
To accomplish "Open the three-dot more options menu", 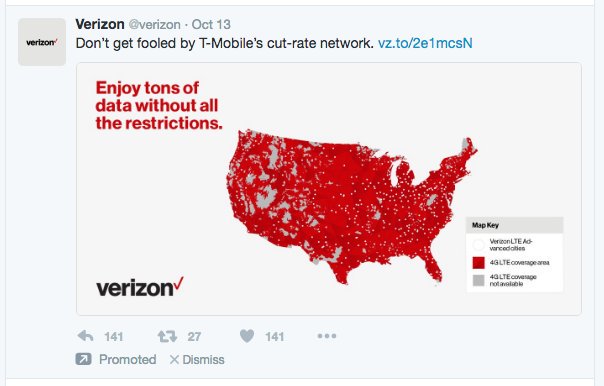I will (327, 336).
